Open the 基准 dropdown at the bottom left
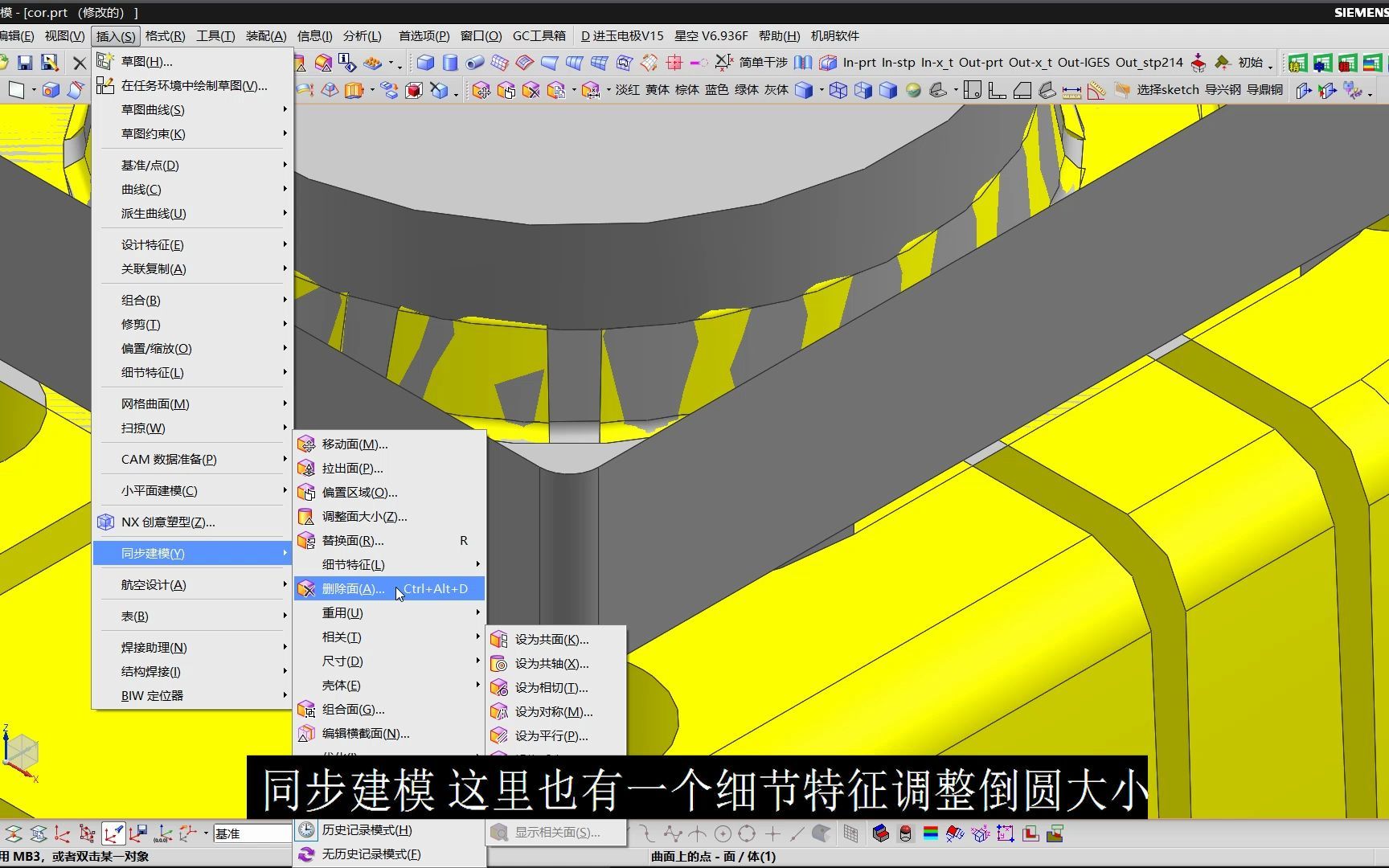The image size is (1389, 868). click(x=251, y=833)
